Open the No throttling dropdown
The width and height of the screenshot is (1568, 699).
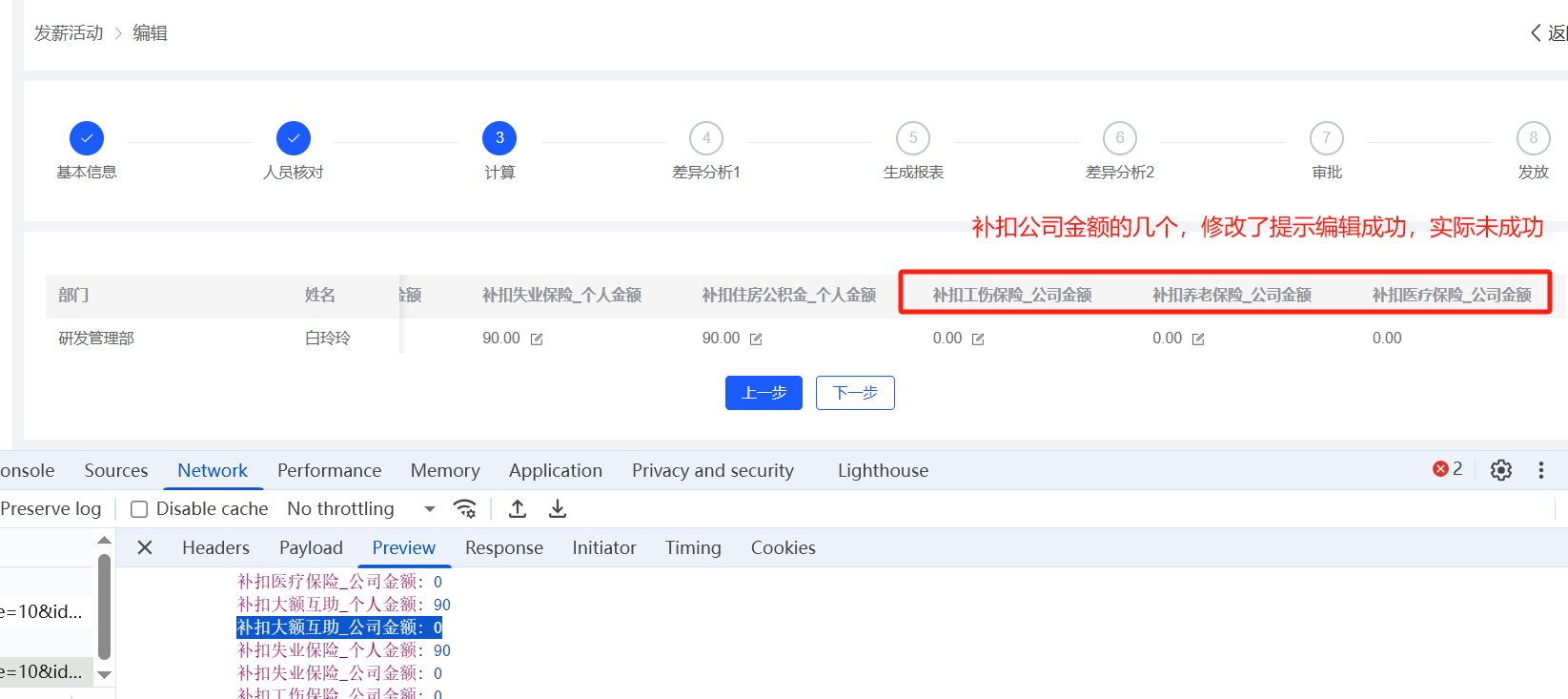(x=361, y=509)
